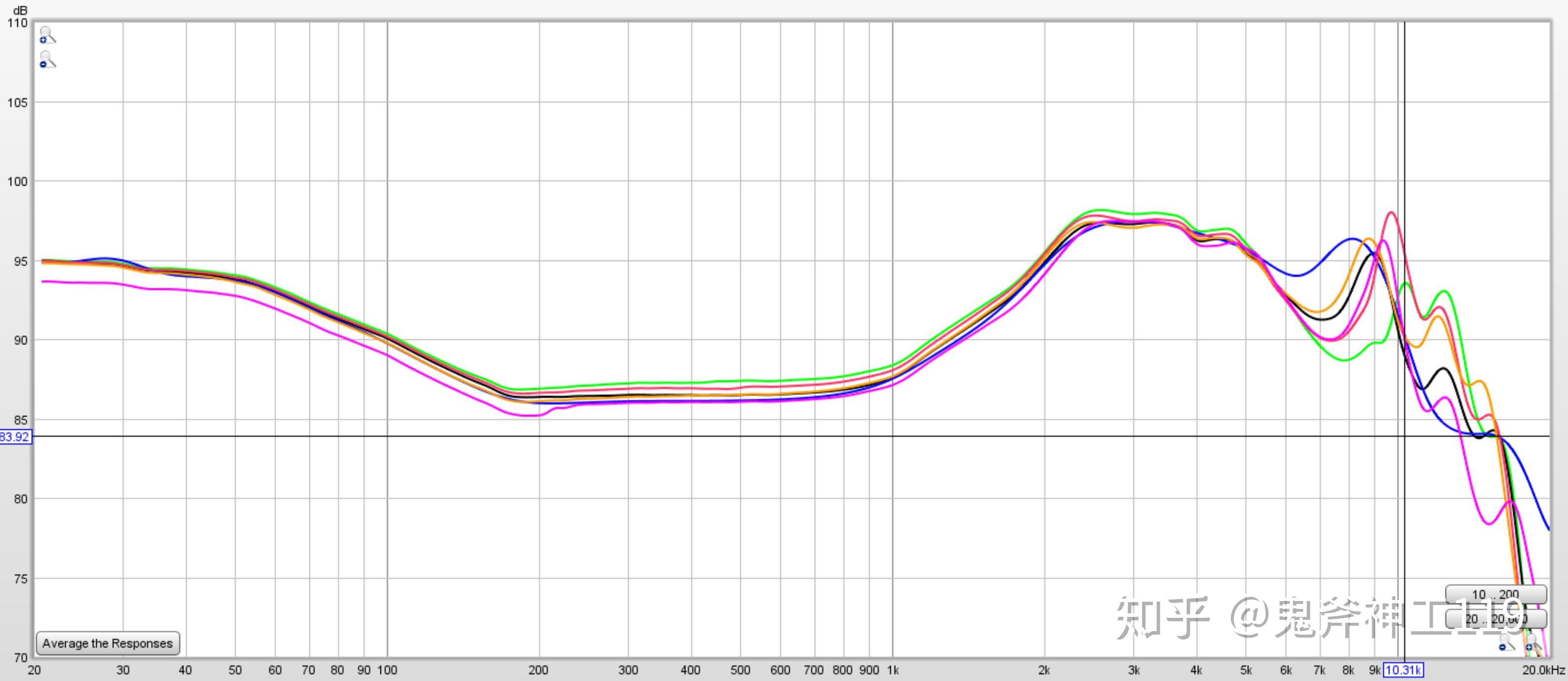Click the cursor crosshair intersection point
This screenshot has height=681, width=1568.
[1404, 436]
